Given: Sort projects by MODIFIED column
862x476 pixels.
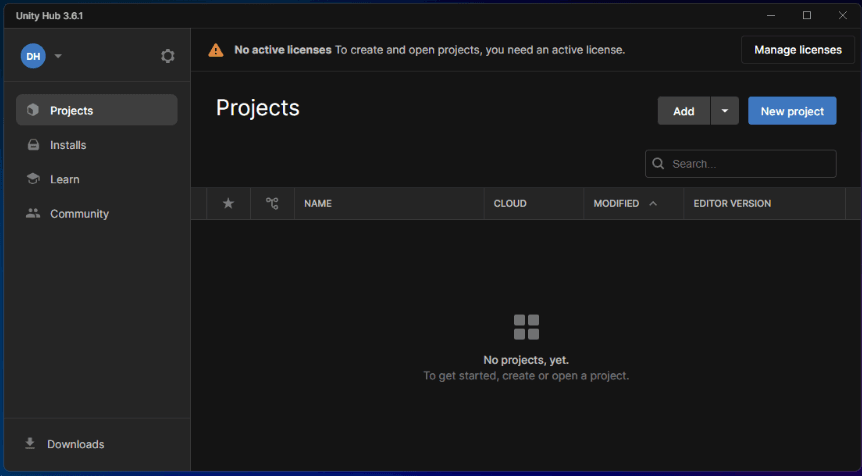Looking at the screenshot, I should coord(616,203).
